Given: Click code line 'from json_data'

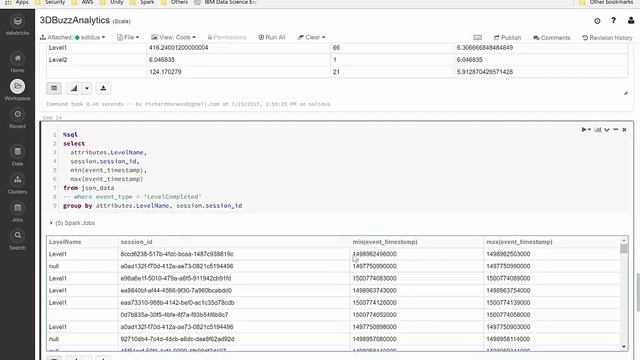Looking at the screenshot, I should (x=89, y=188).
